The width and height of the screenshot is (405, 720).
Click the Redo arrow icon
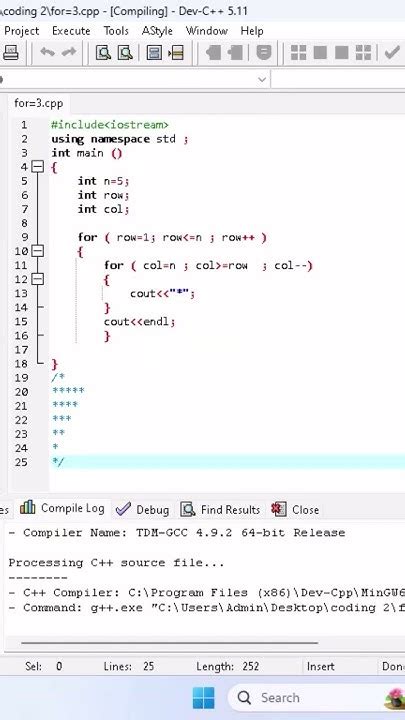[69, 52]
